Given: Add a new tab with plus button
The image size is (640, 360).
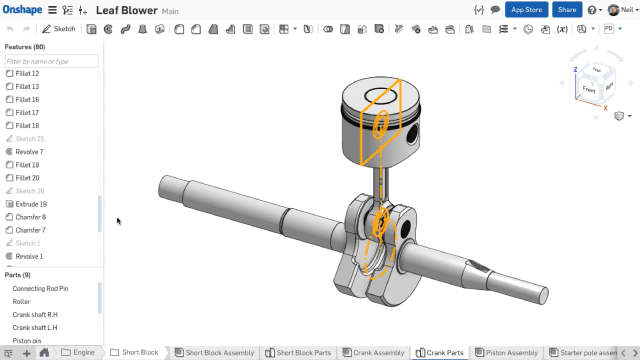Looking at the screenshot, I should pos(27,353).
